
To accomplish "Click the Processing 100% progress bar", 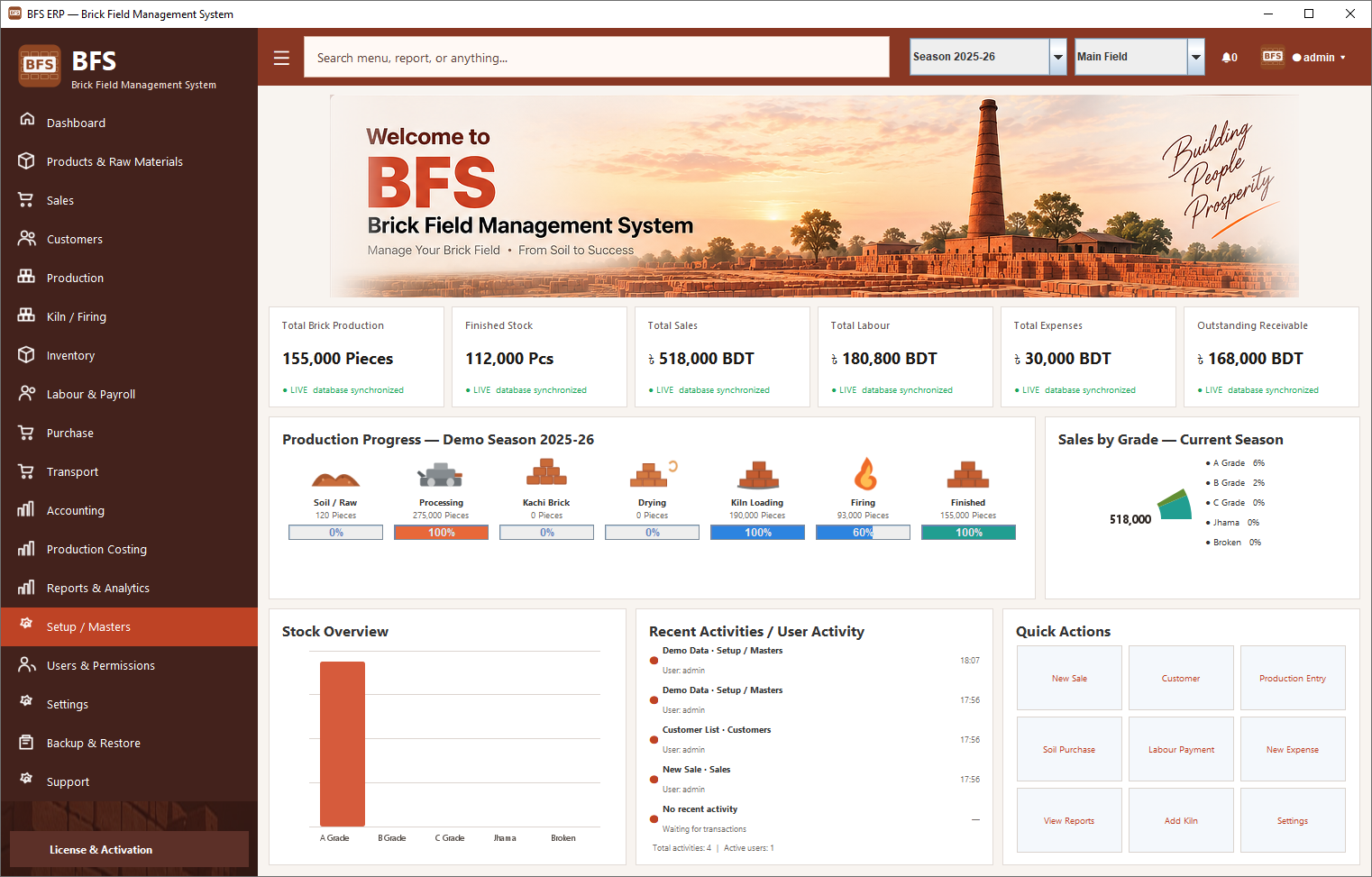I will (x=442, y=533).
